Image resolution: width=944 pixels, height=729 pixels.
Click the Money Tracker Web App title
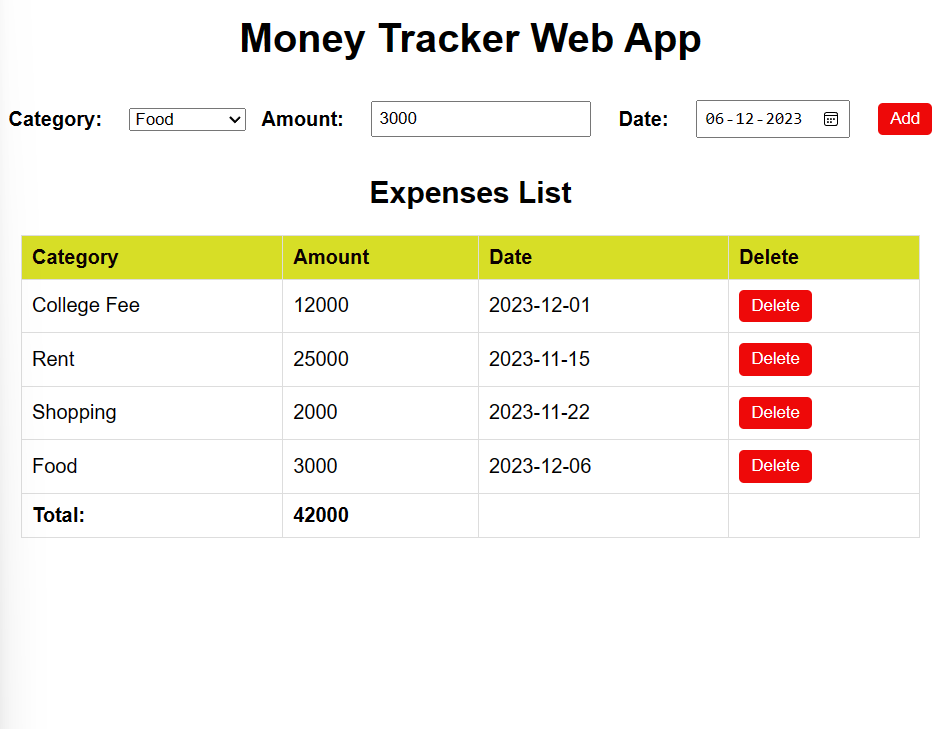[470, 39]
